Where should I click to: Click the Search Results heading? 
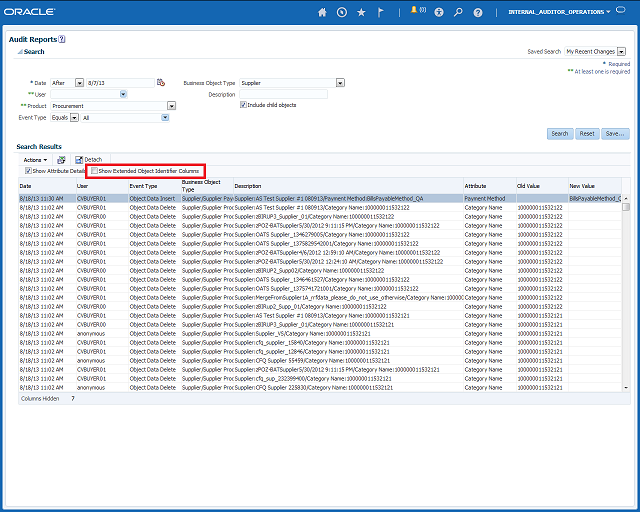click(x=39, y=147)
